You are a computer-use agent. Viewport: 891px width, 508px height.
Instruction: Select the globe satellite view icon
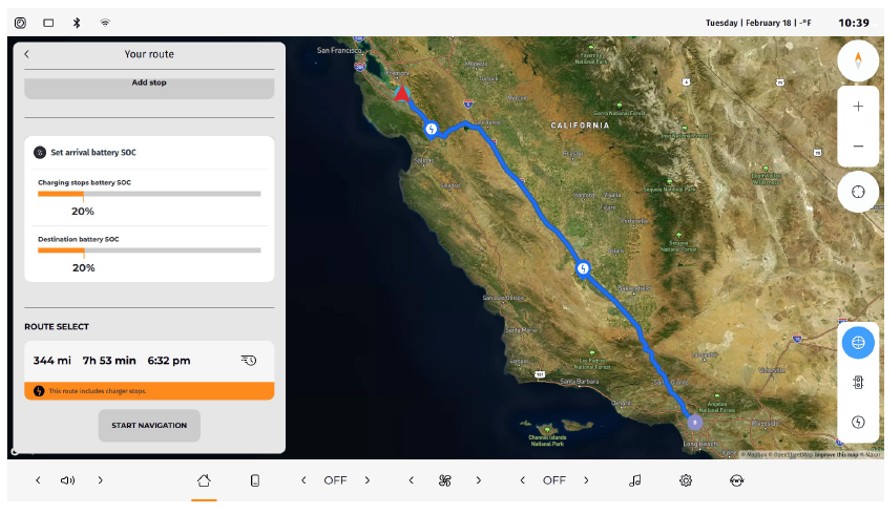point(858,343)
